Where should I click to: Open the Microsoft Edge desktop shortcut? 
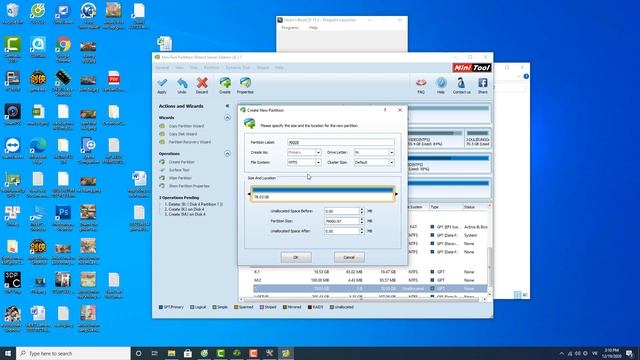pyautogui.click(x=38, y=150)
